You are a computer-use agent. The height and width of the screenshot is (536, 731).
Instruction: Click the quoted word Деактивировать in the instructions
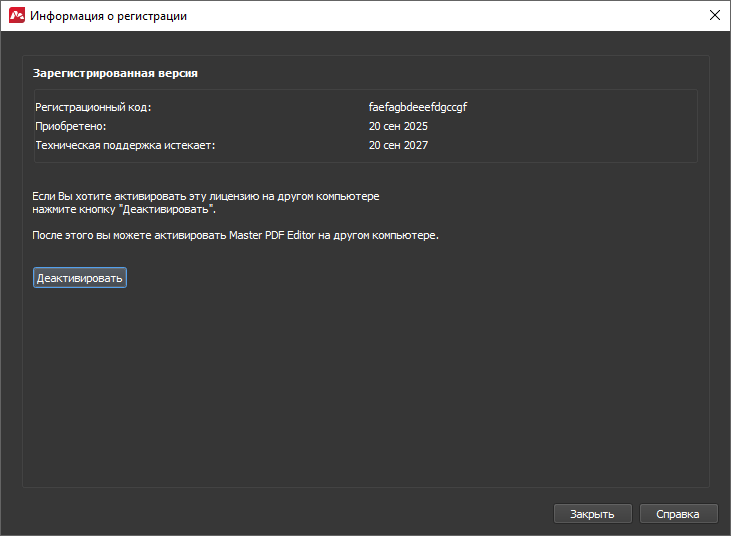click(169, 210)
